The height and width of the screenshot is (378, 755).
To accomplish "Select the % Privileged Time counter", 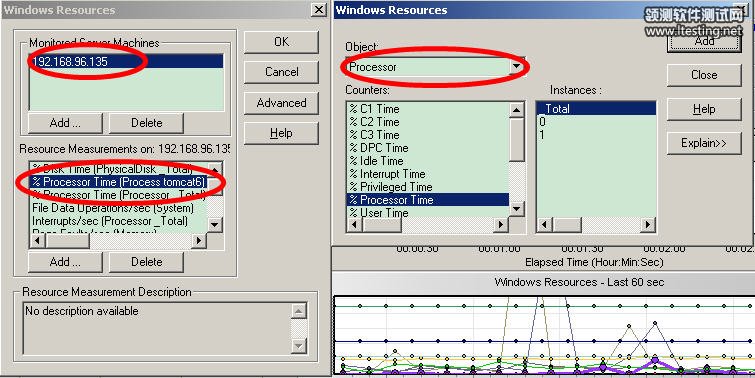I will coord(428,187).
